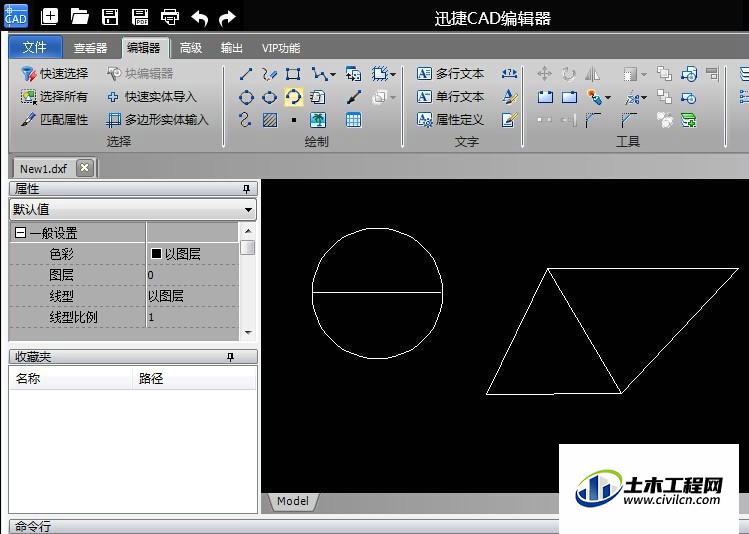Click 多边形实体输入 button
The width and height of the screenshot is (749, 534).
157,120
